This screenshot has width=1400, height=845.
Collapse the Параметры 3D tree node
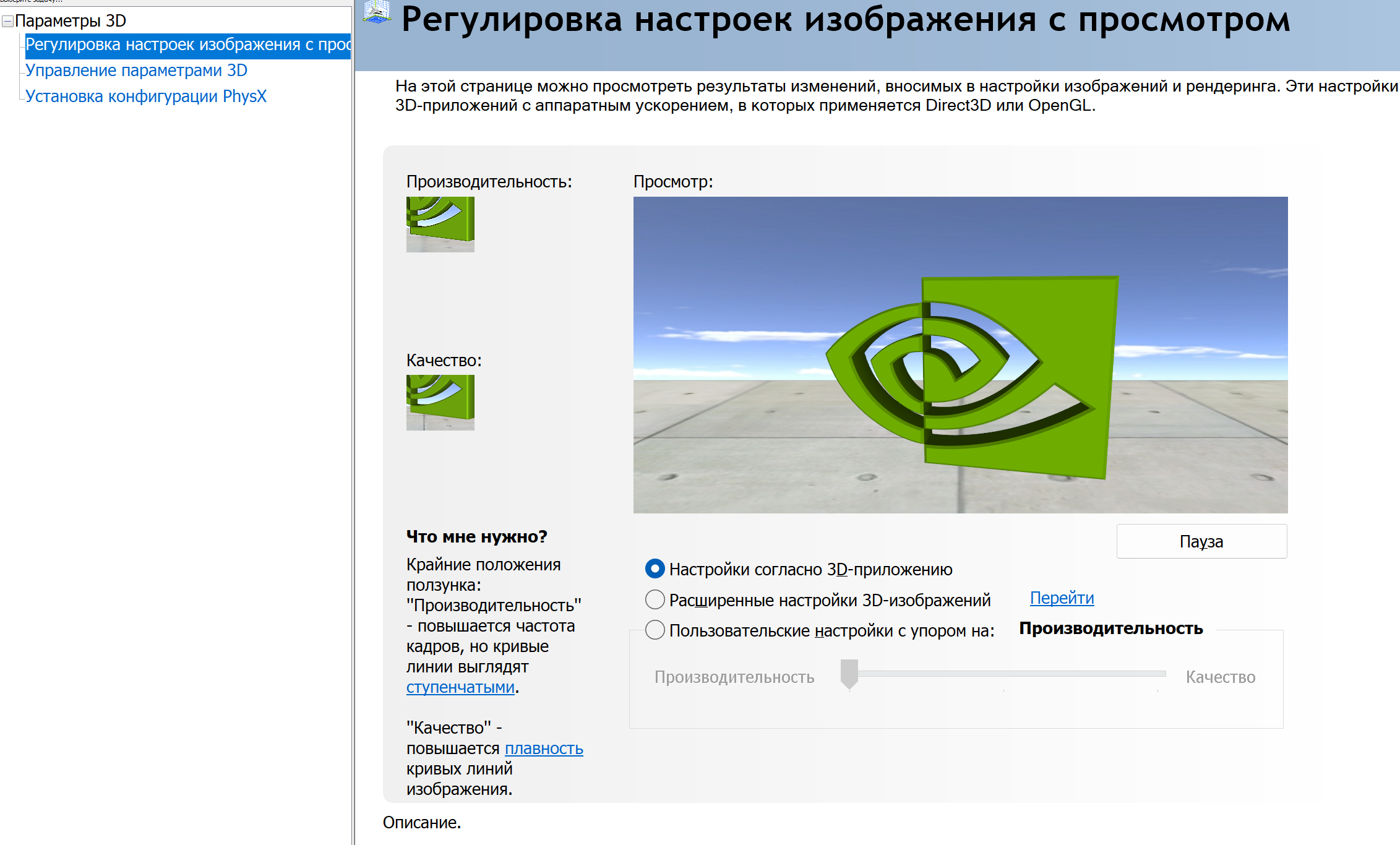point(8,22)
